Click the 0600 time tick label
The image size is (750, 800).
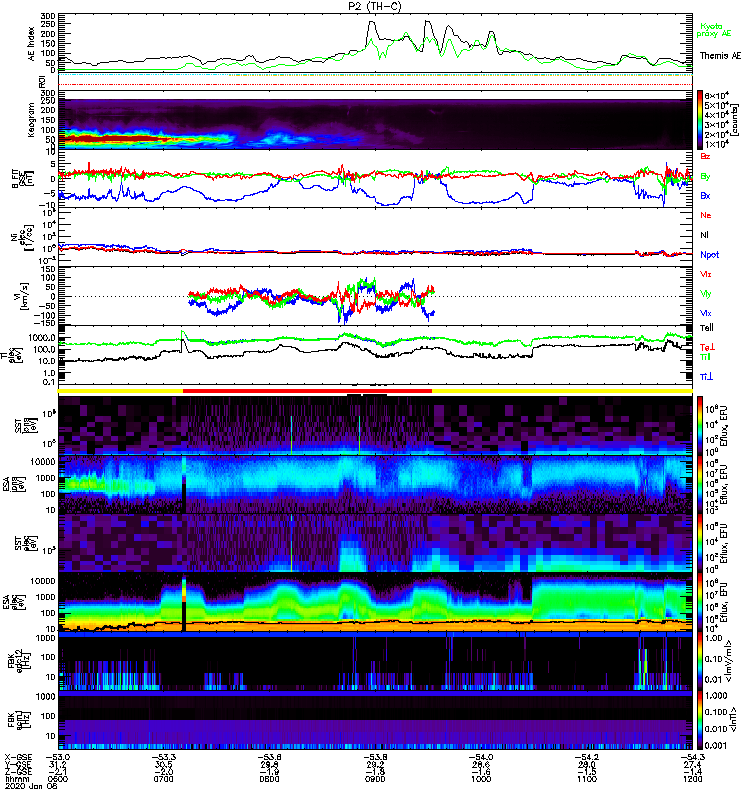pyautogui.click(x=58, y=779)
